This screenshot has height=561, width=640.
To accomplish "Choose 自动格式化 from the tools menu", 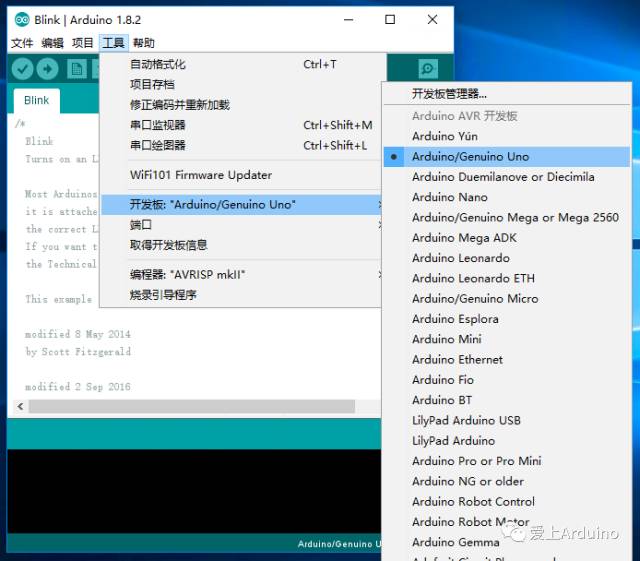I will coord(242,65).
